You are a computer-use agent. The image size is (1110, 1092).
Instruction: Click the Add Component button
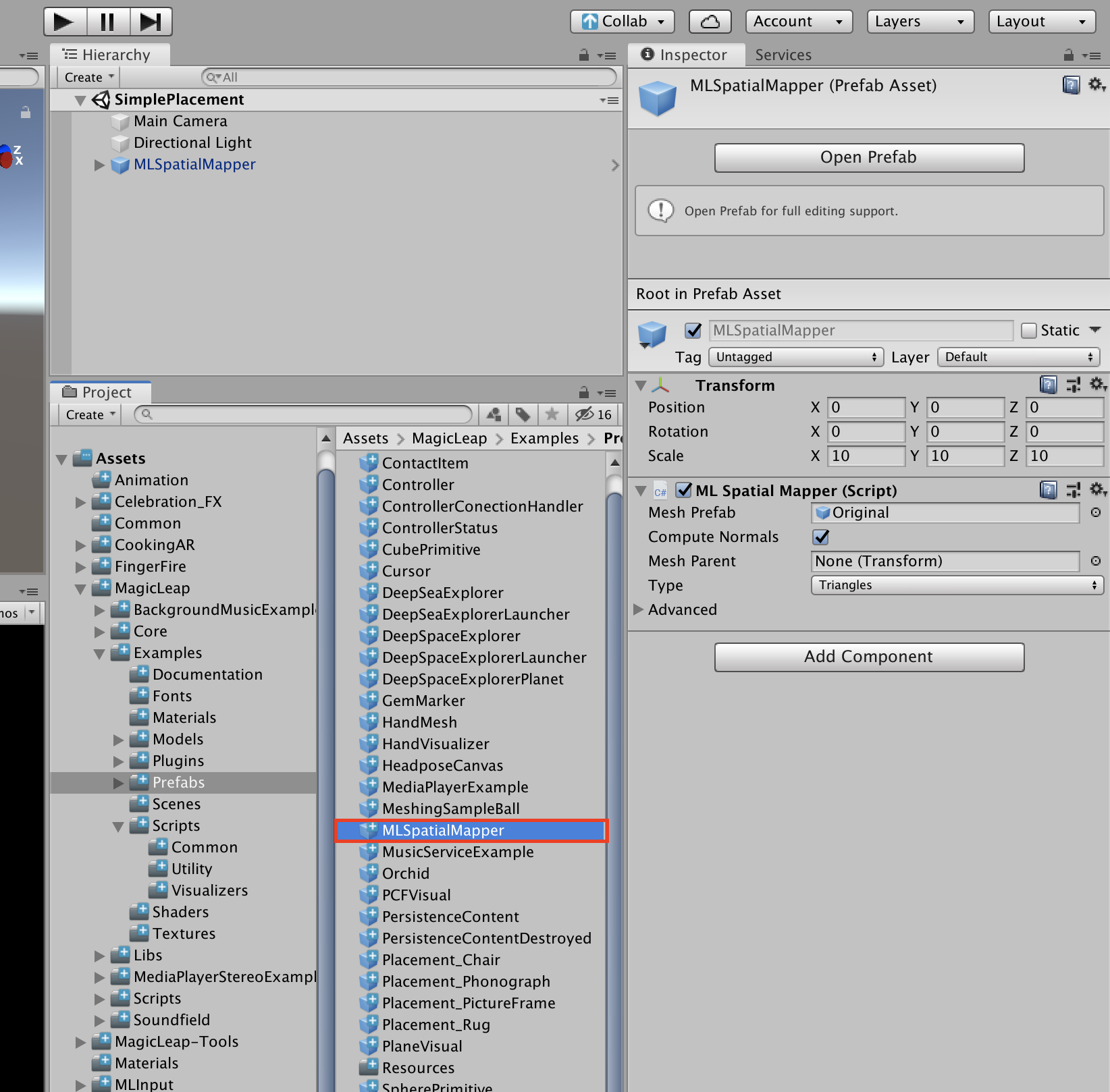869,657
